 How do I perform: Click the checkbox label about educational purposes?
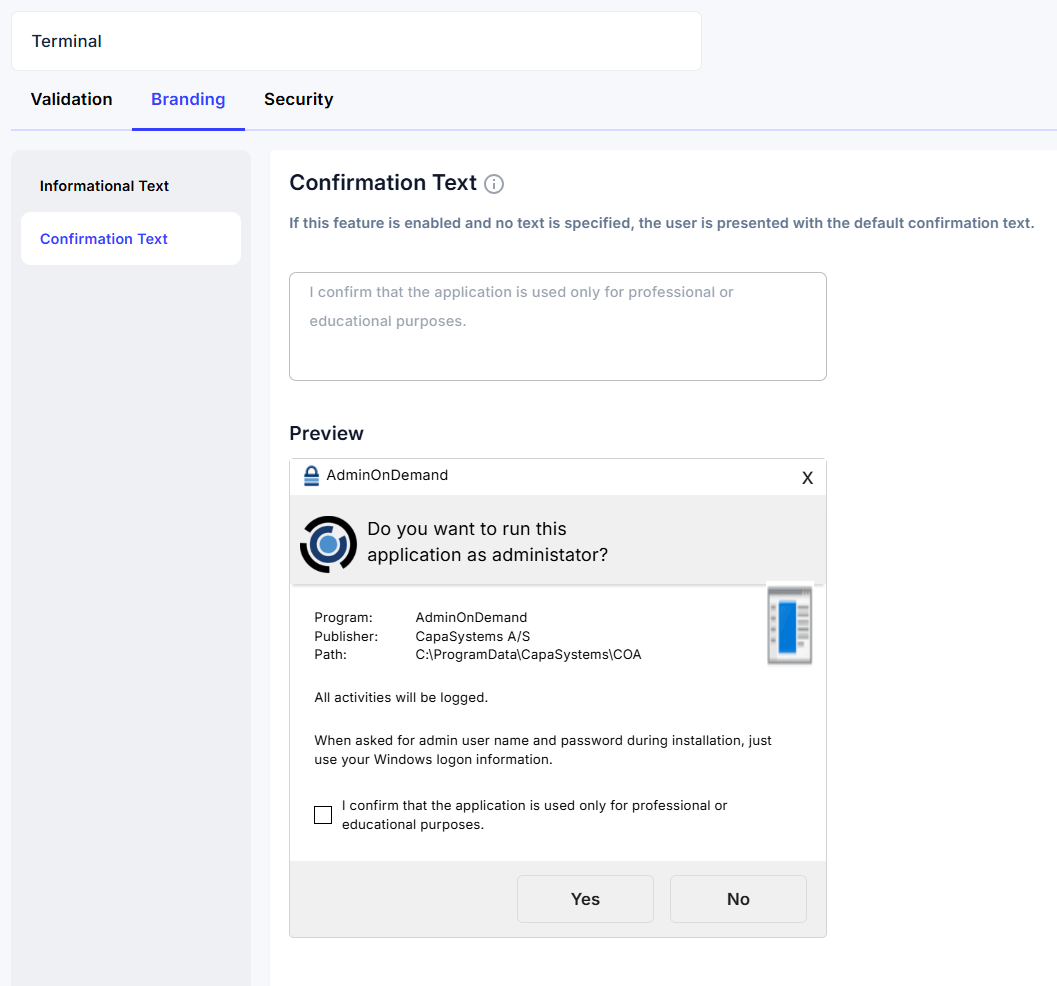coord(535,815)
